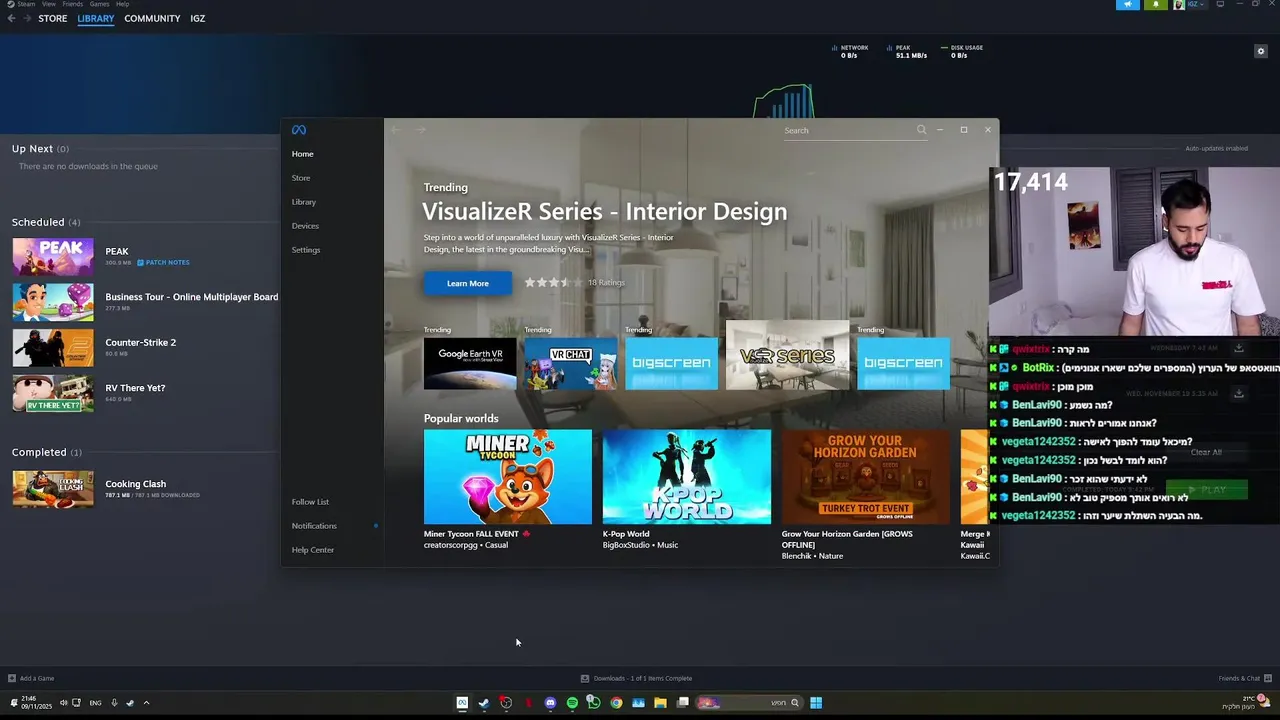
Task: Switch to the STORE tab in Steam
Action: click(x=53, y=18)
